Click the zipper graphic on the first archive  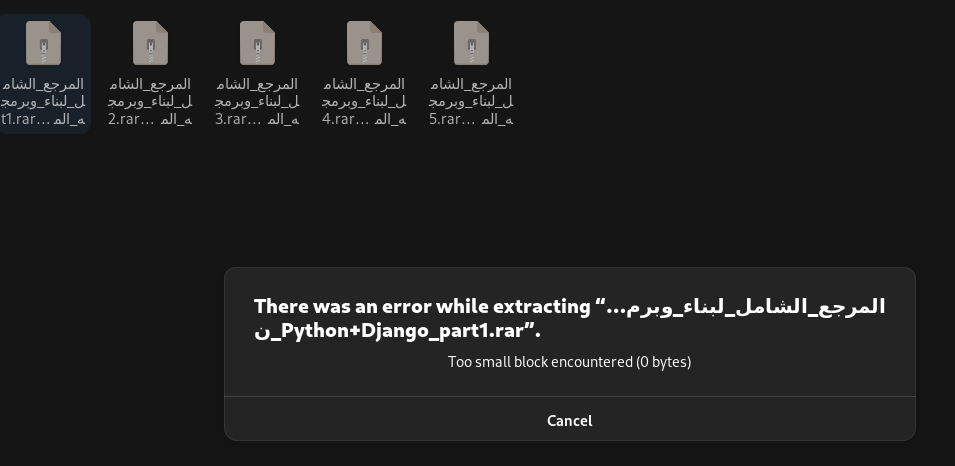(x=43, y=51)
